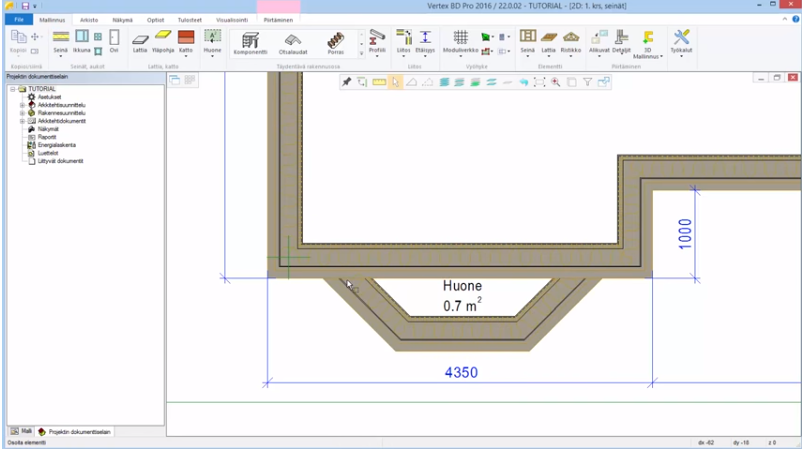Toggle the filter funnel in floating toolbar
The height and width of the screenshot is (451, 804).
point(588,82)
